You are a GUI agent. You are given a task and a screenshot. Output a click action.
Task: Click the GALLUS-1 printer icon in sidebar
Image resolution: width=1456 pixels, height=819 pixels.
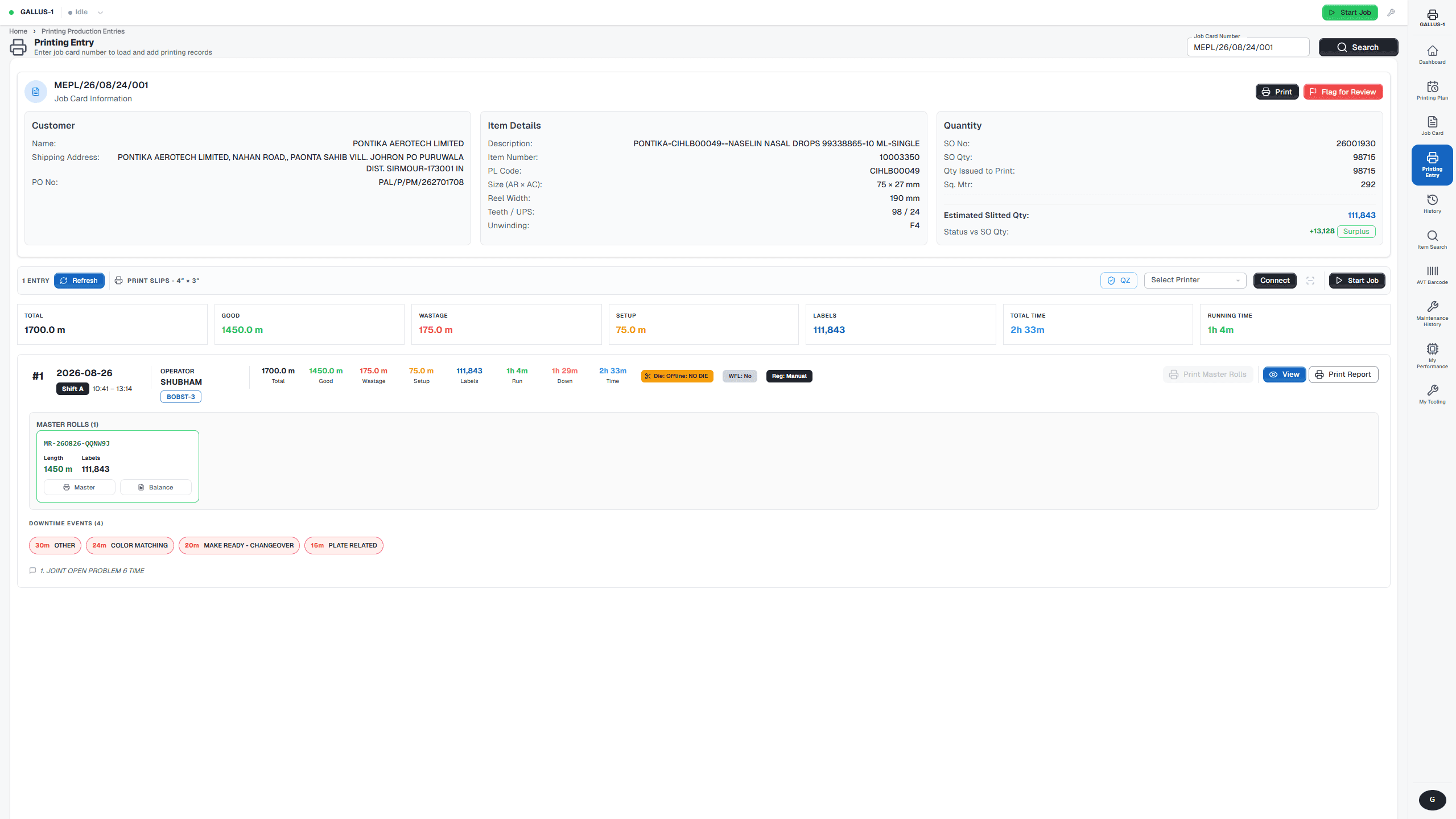[1432, 18]
